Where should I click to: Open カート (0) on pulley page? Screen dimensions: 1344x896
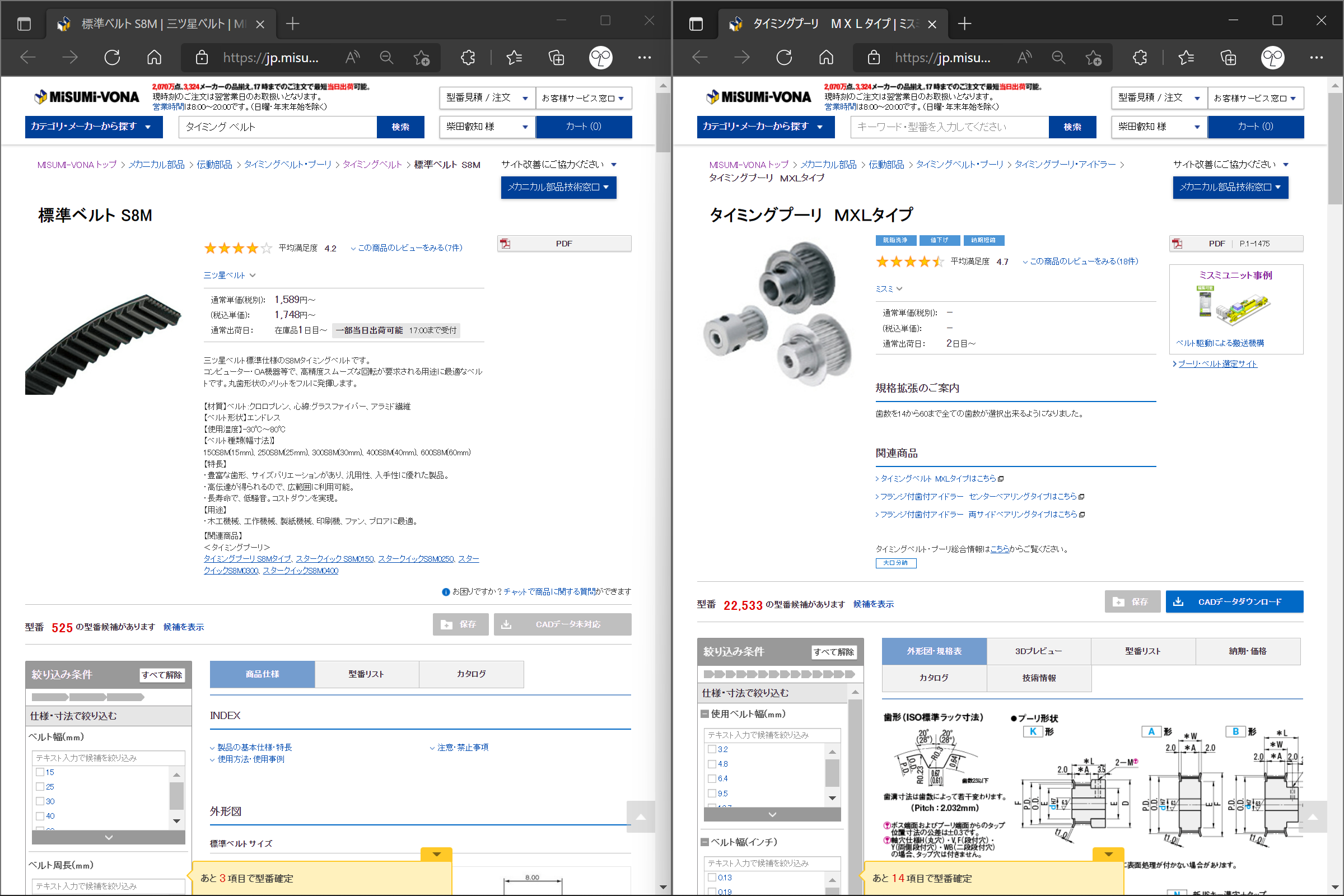click(x=1256, y=127)
